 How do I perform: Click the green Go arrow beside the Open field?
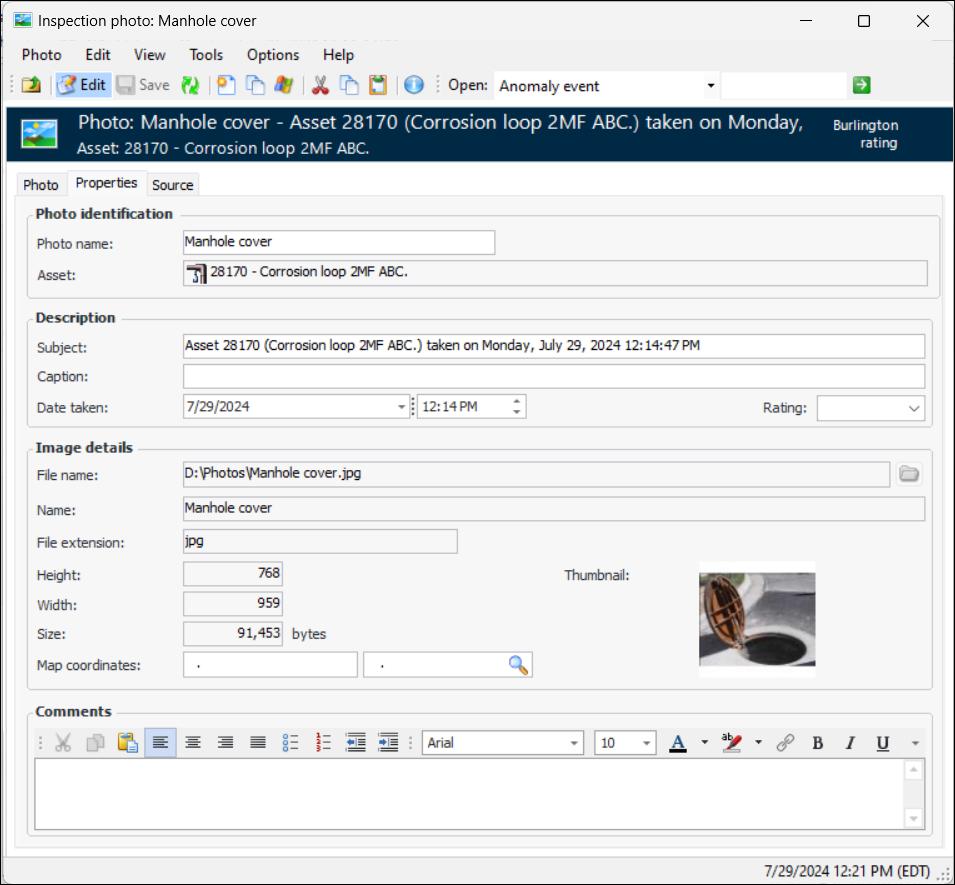tap(862, 86)
